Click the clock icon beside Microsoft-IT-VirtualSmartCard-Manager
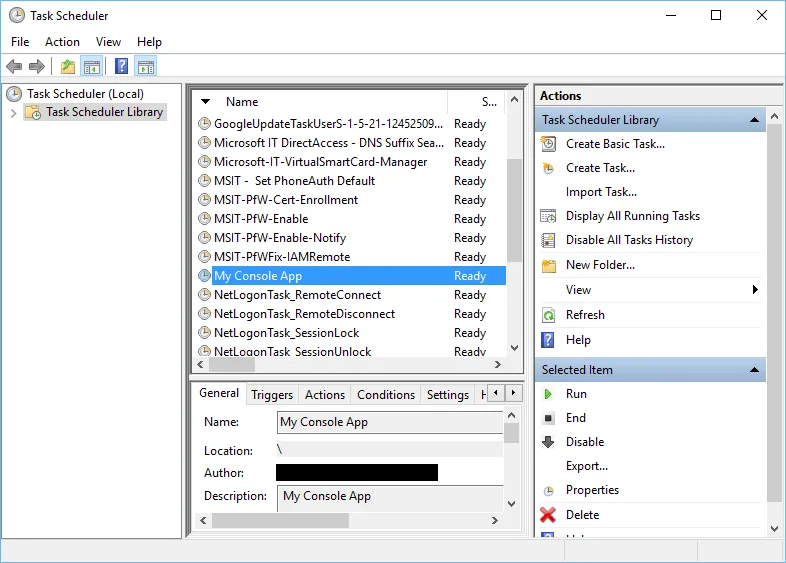This screenshot has height=563, width=786. point(204,161)
